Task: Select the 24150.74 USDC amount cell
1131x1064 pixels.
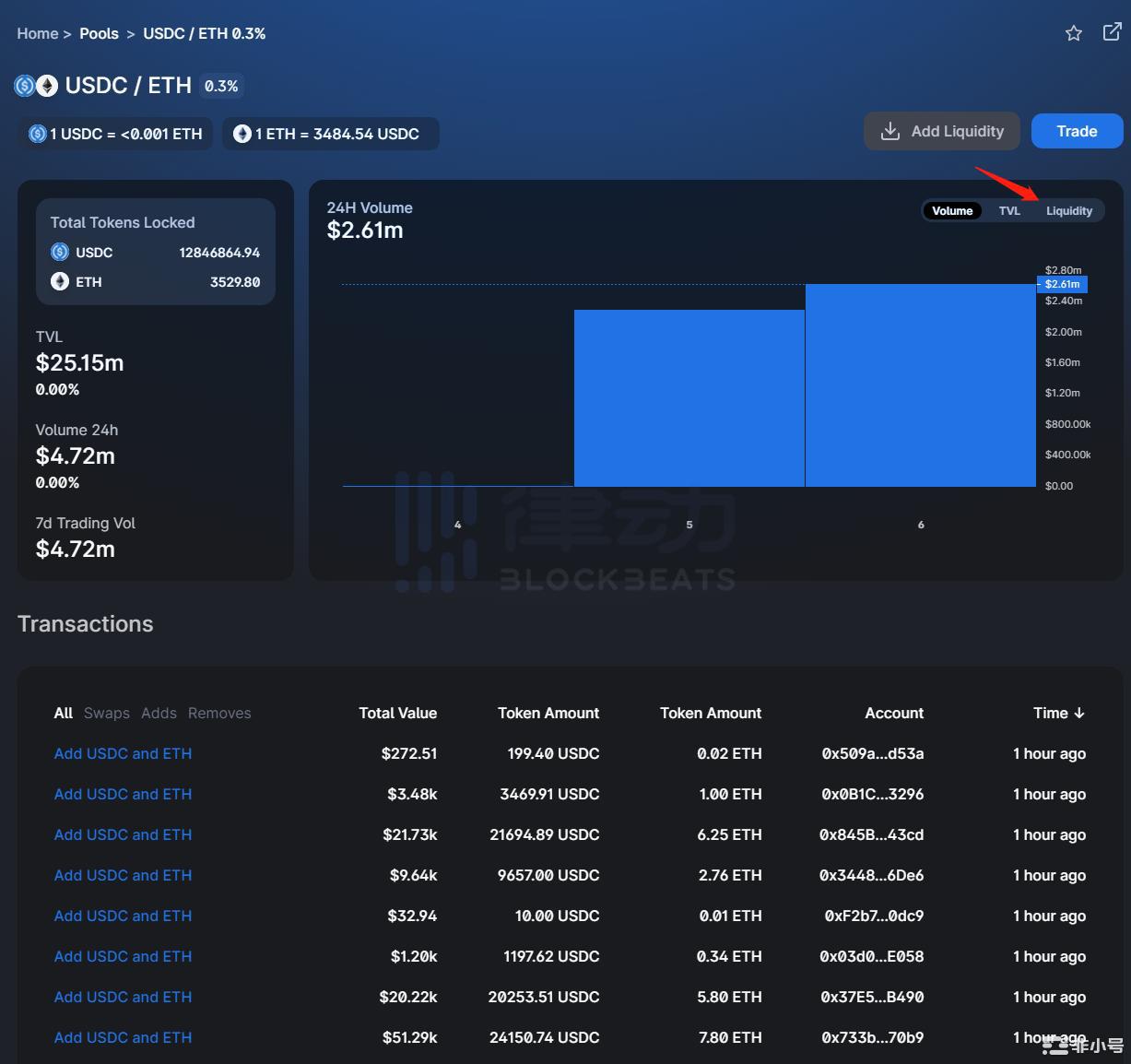Action: coord(545,1037)
